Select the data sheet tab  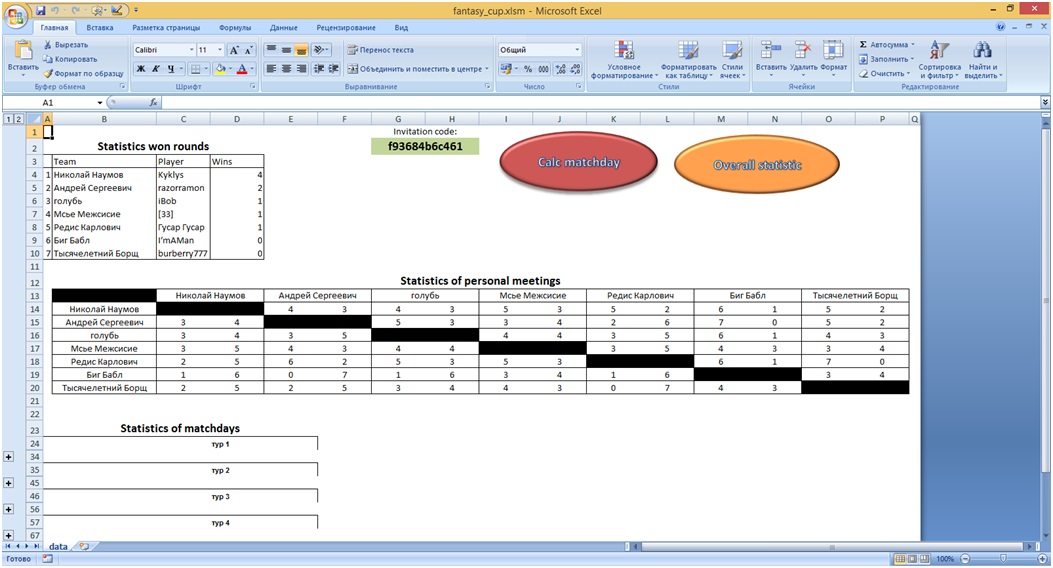point(58,547)
